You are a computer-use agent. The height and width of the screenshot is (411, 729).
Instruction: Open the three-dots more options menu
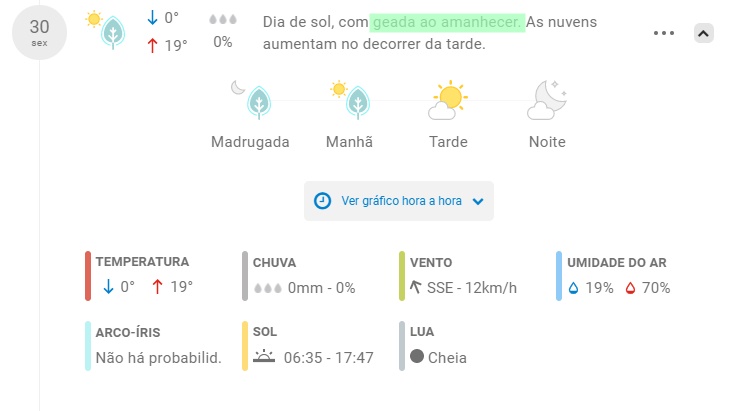click(x=663, y=33)
